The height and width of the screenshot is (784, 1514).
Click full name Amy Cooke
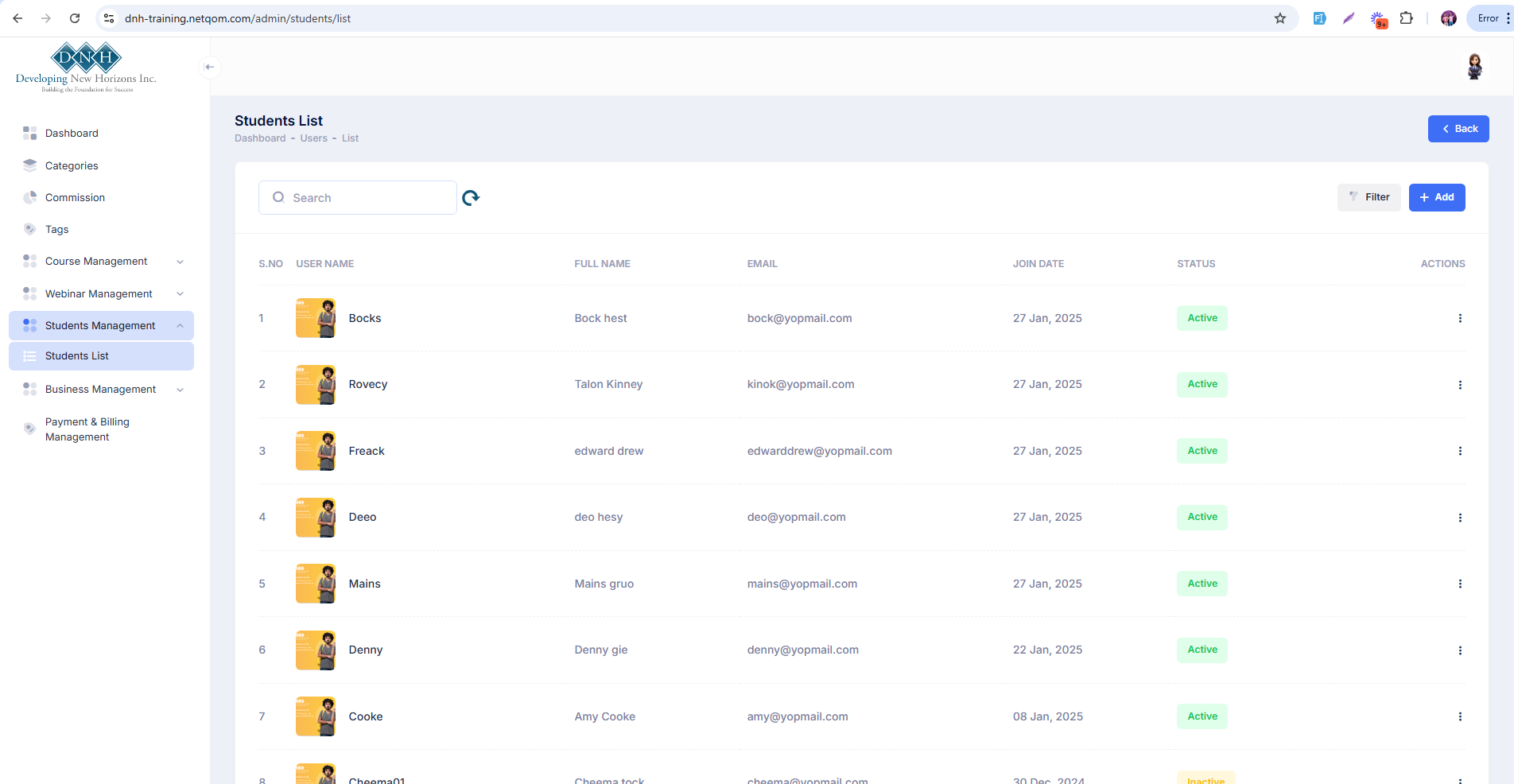pyautogui.click(x=605, y=716)
